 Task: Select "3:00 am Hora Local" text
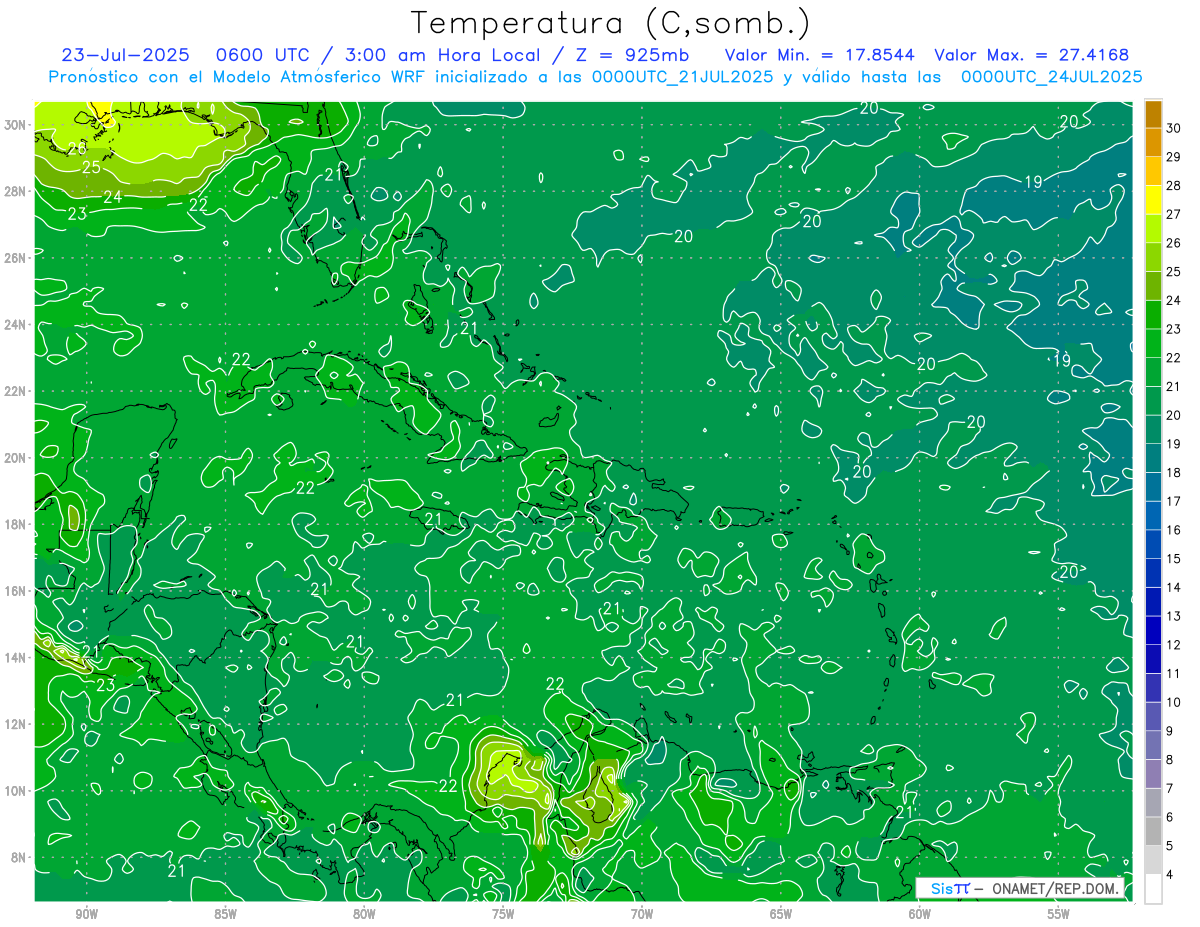tap(445, 54)
